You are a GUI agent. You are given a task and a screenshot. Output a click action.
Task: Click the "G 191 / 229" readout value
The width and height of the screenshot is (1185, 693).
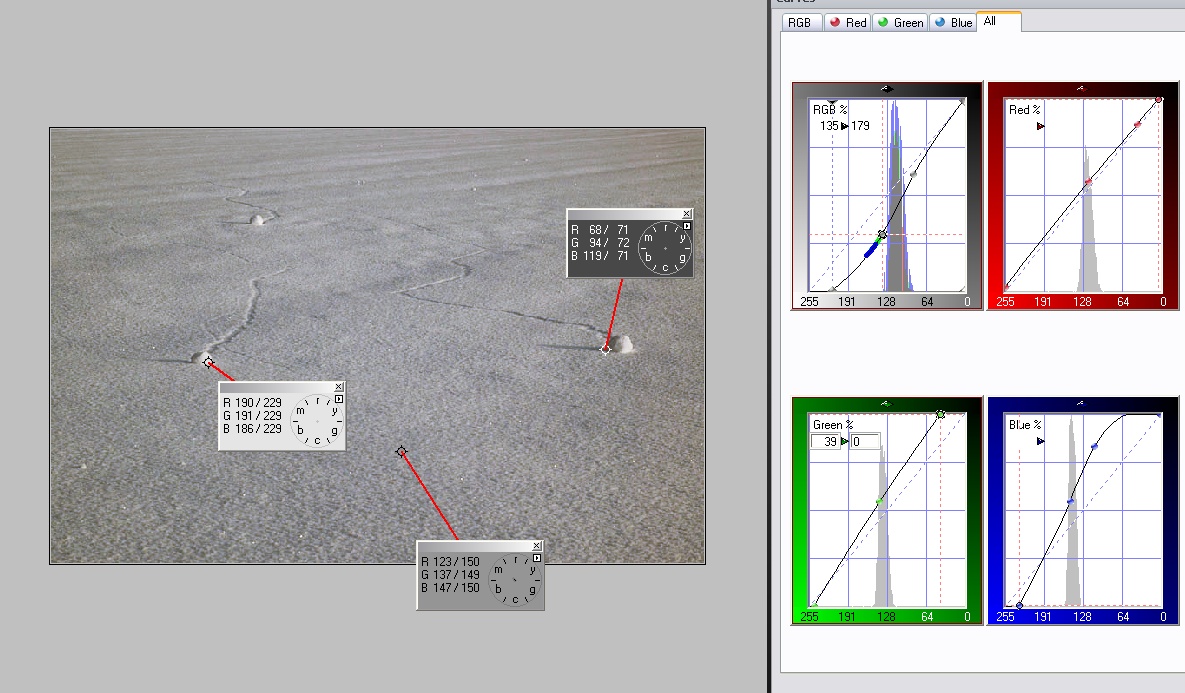pos(252,416)
